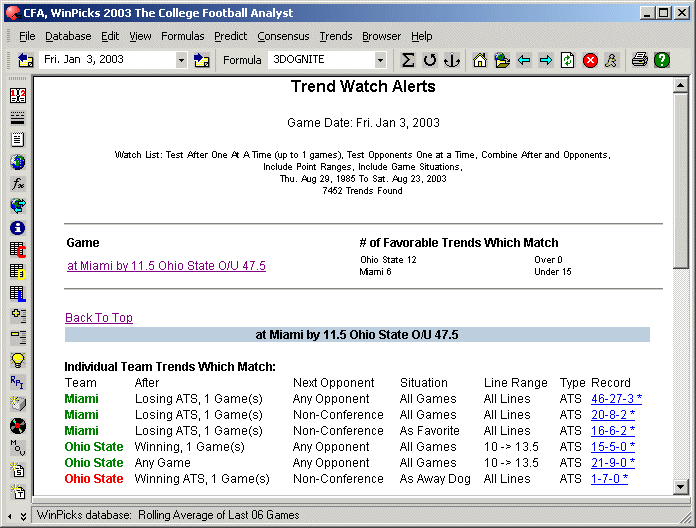Expand sidebar toolbar overflow chevron
This screenshot has width=696, height=528.
23,516
